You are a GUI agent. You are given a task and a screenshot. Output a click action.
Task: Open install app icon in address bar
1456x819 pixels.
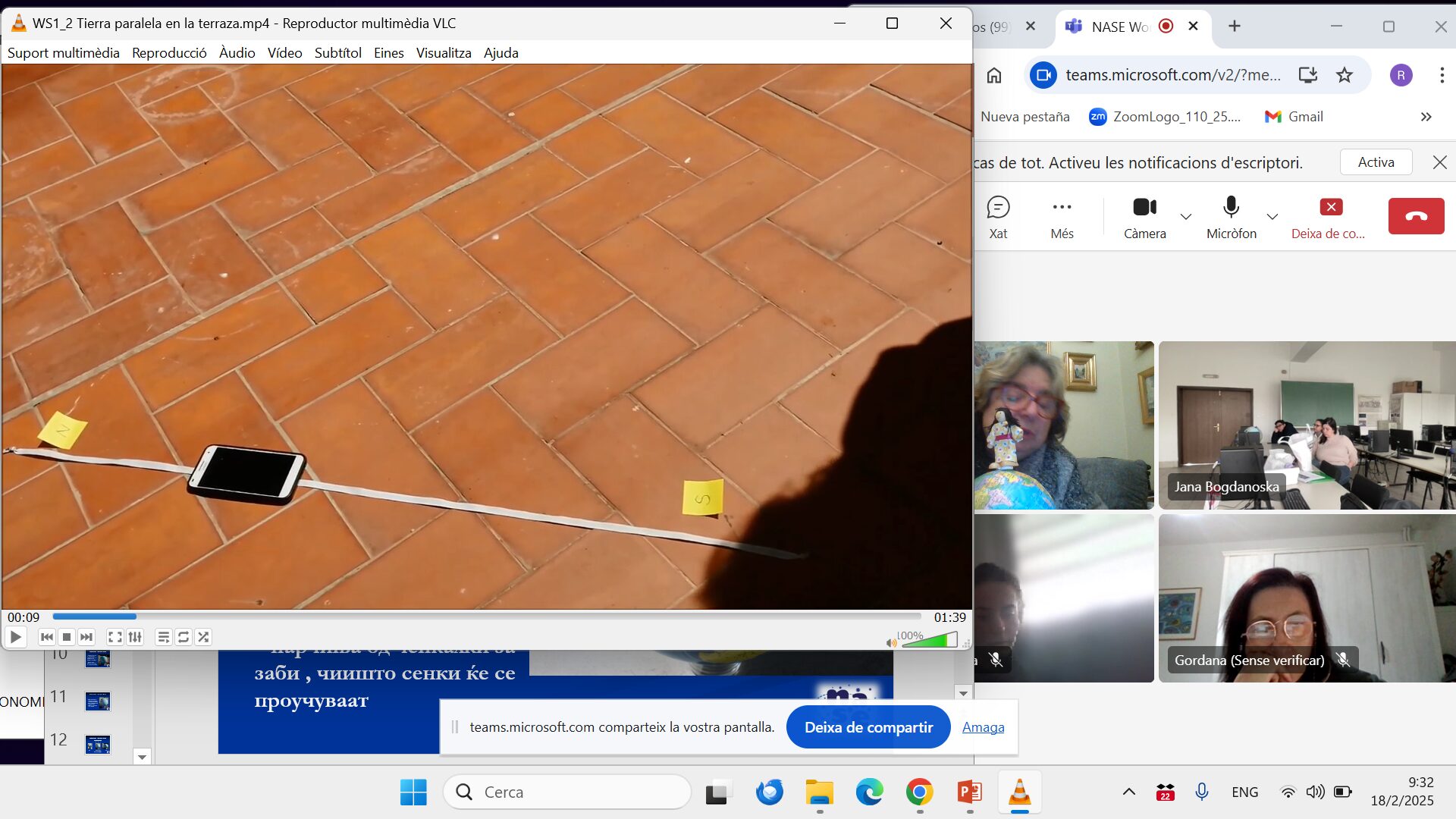1307,75
